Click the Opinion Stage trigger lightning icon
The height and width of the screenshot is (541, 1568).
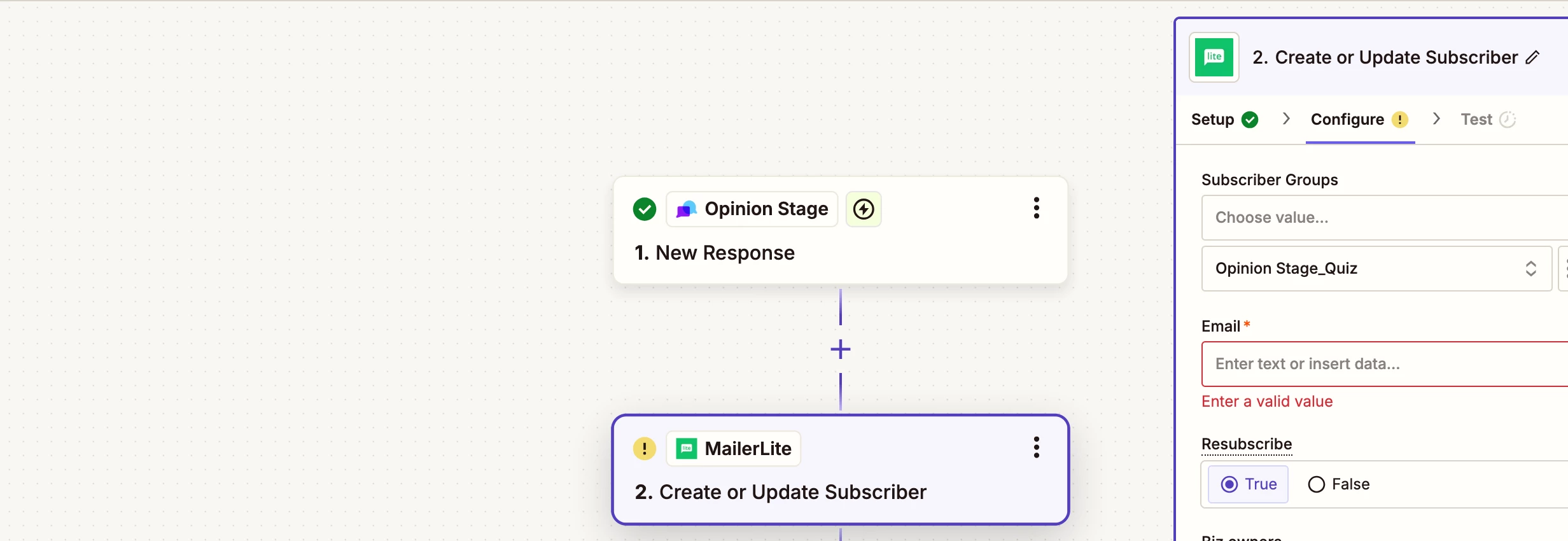click(863, 209)
